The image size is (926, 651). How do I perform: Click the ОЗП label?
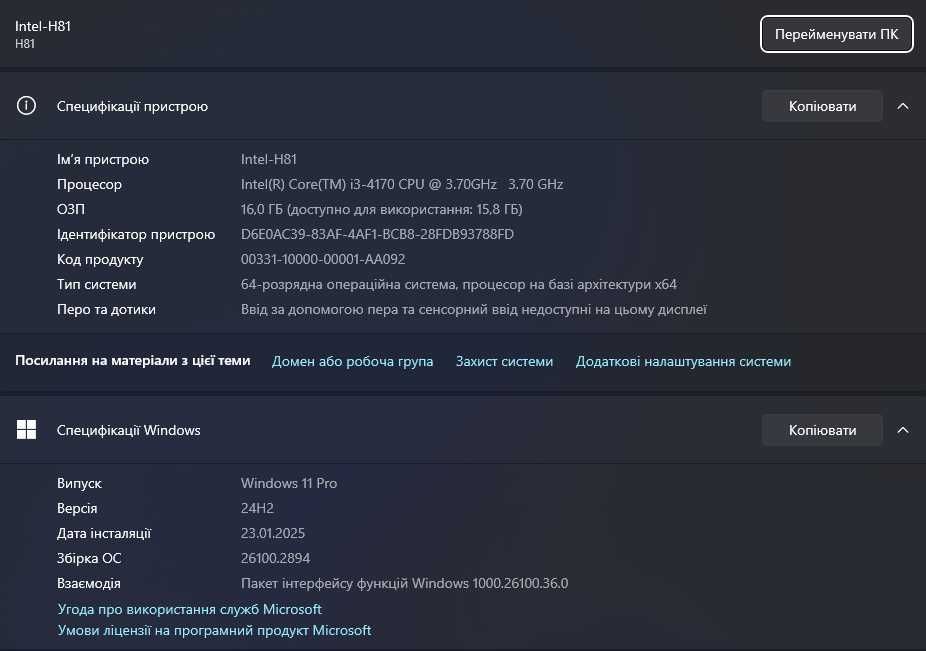click(71, 209)
